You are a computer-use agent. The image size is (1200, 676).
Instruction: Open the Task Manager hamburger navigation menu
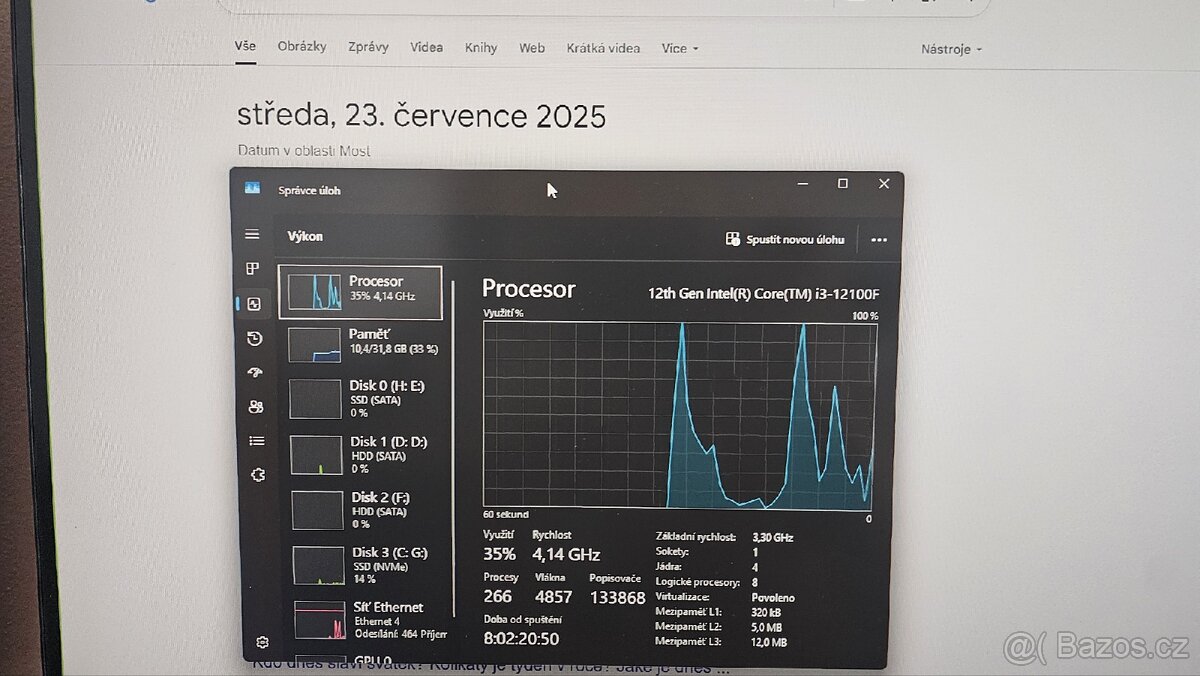click(252, 235)
